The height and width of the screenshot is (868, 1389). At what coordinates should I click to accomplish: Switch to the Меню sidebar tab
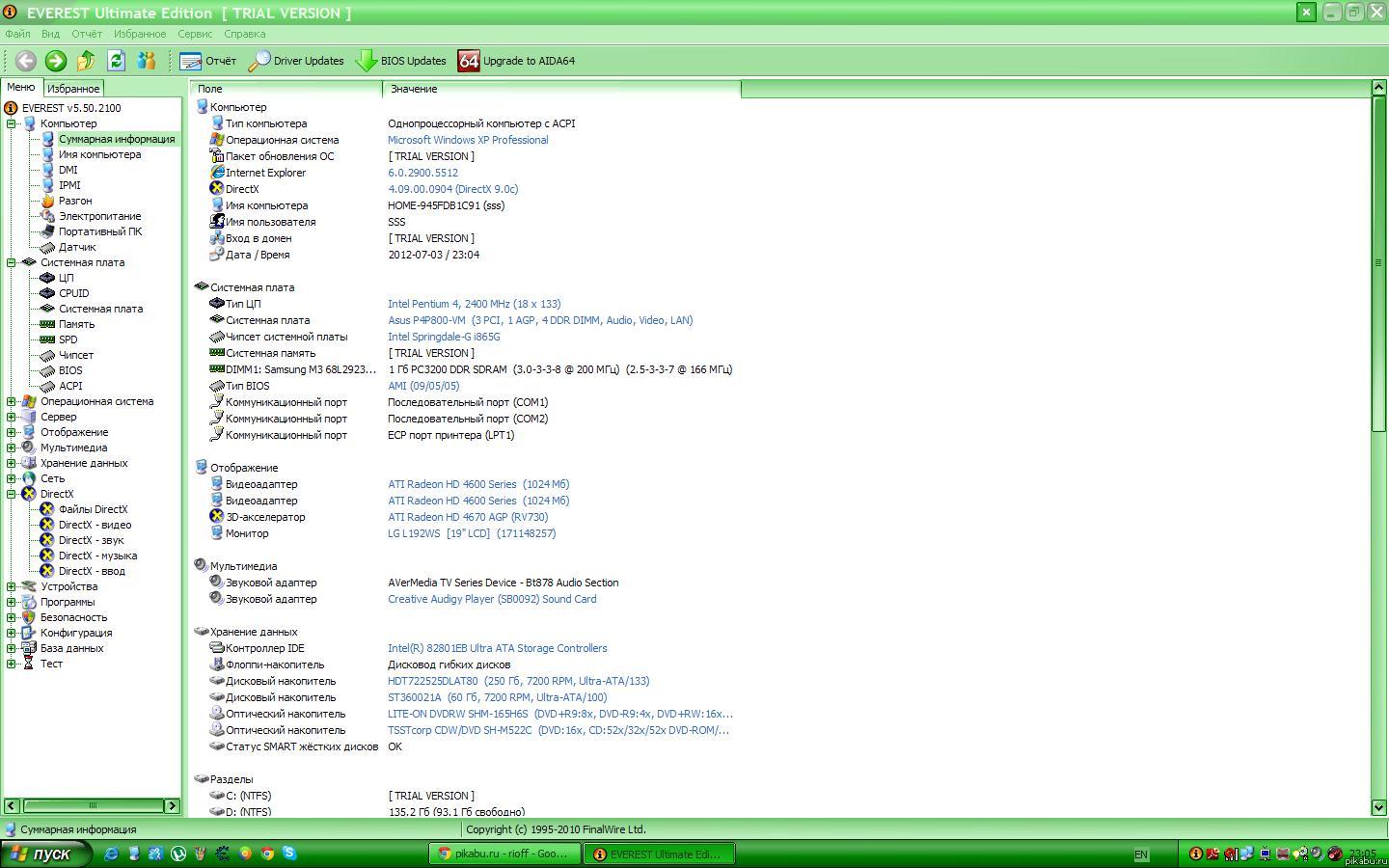click(x=21, y=88)
